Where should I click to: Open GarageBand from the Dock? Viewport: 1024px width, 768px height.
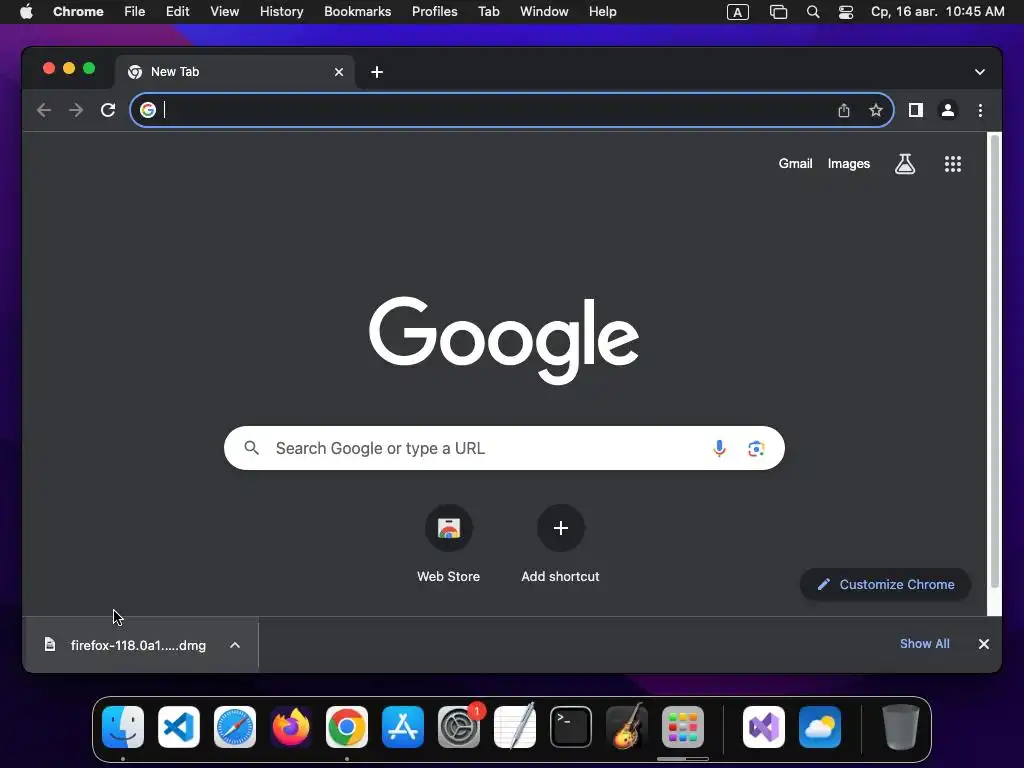pyautogui.click(x=627, y=727)
